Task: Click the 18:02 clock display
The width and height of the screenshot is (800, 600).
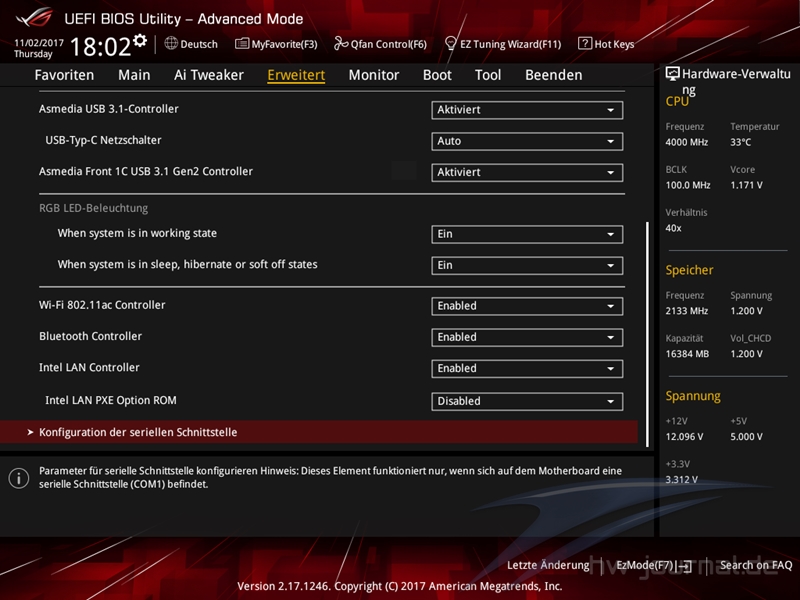Action: (x=101, y=46)
